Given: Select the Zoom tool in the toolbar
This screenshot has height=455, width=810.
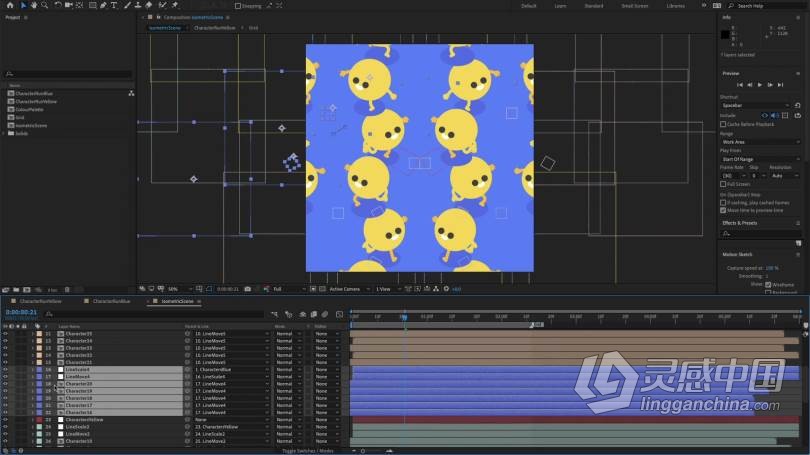Looking at the screenshot, I should pos(45,5).
